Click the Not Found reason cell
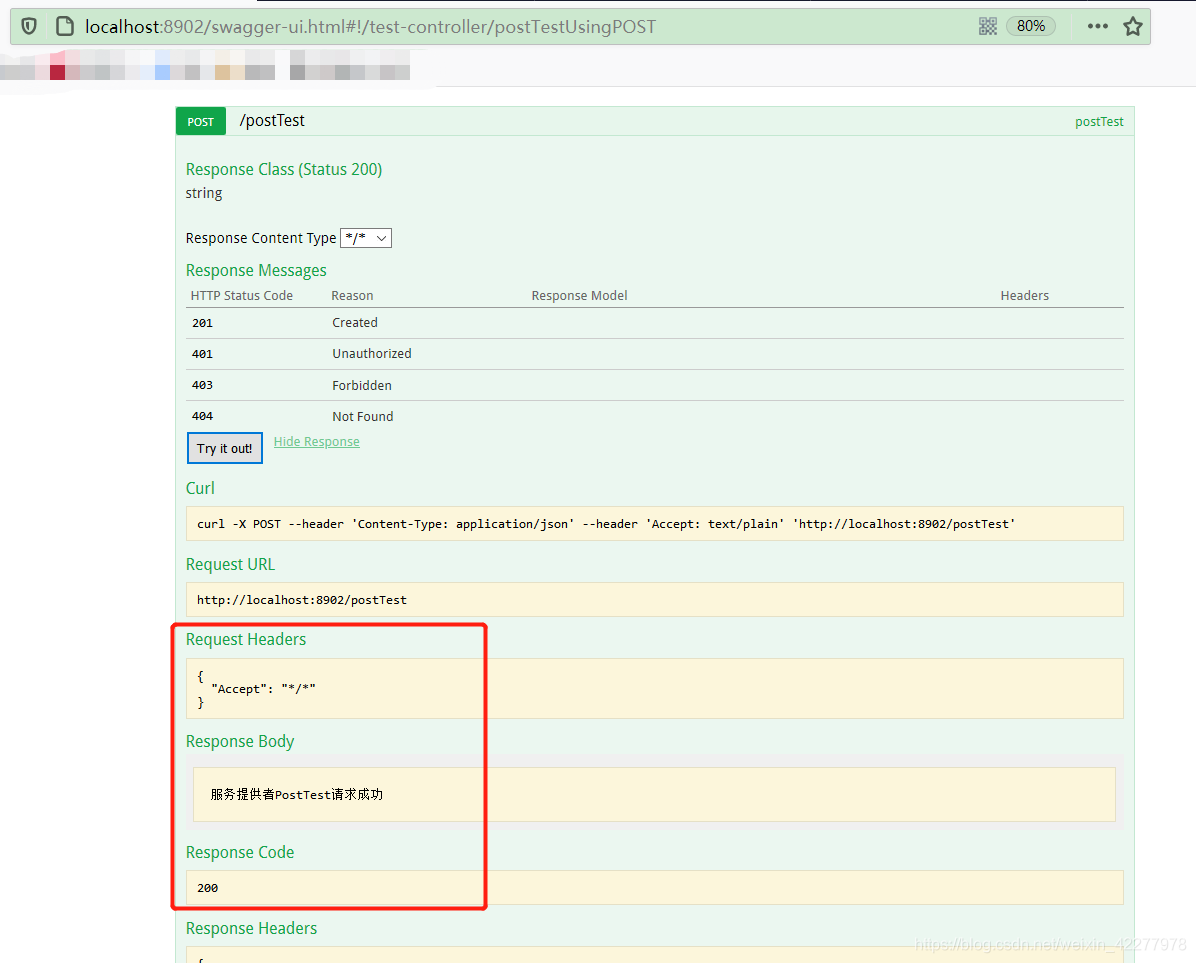 pyautogui.click(x=363, y=416)
